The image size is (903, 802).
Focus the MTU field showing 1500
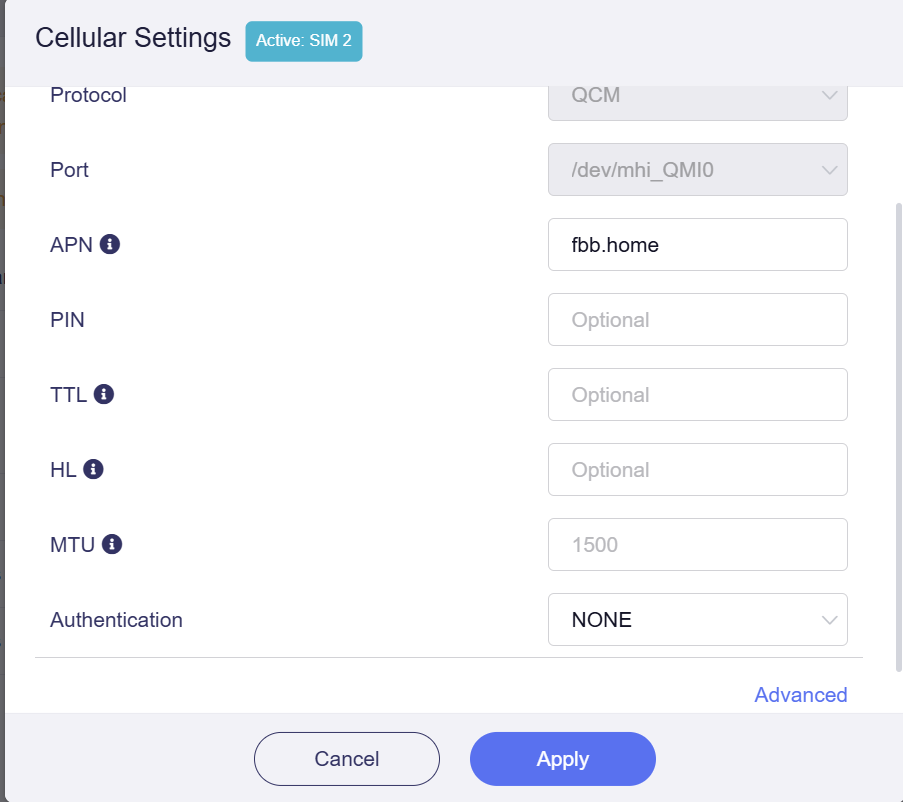697,545
